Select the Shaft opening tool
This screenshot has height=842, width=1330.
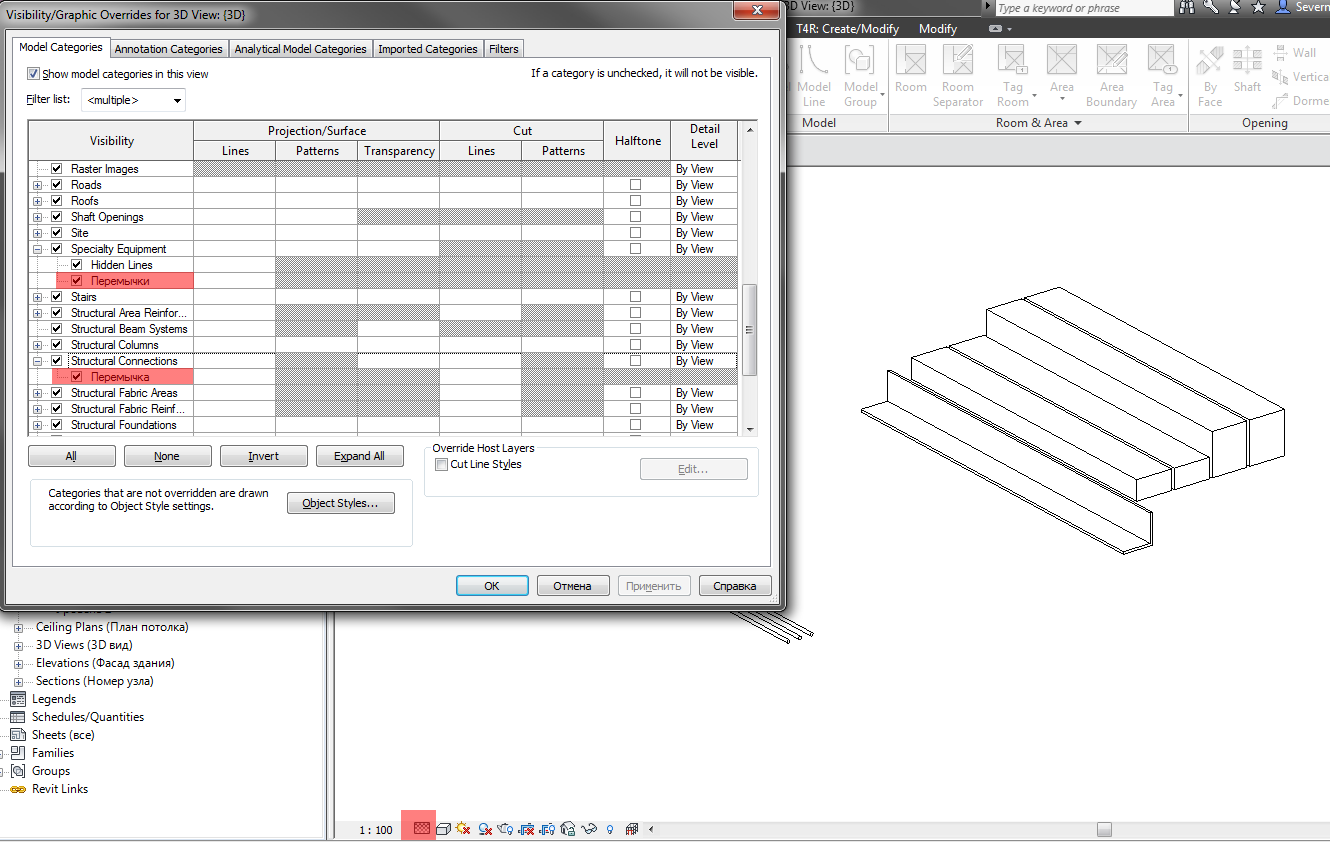[1247, 68]
